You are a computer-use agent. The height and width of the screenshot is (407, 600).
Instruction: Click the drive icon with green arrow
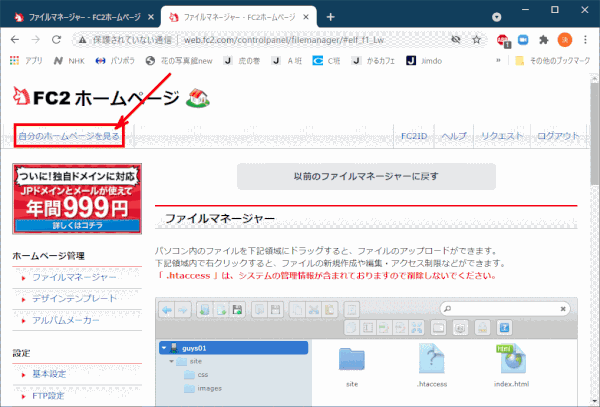coord(205,310)
